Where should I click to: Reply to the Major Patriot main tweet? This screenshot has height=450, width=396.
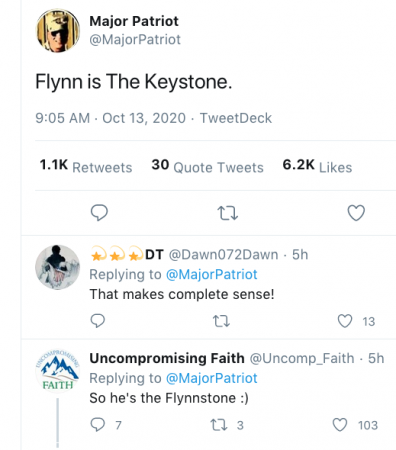[x=99, y=212]
